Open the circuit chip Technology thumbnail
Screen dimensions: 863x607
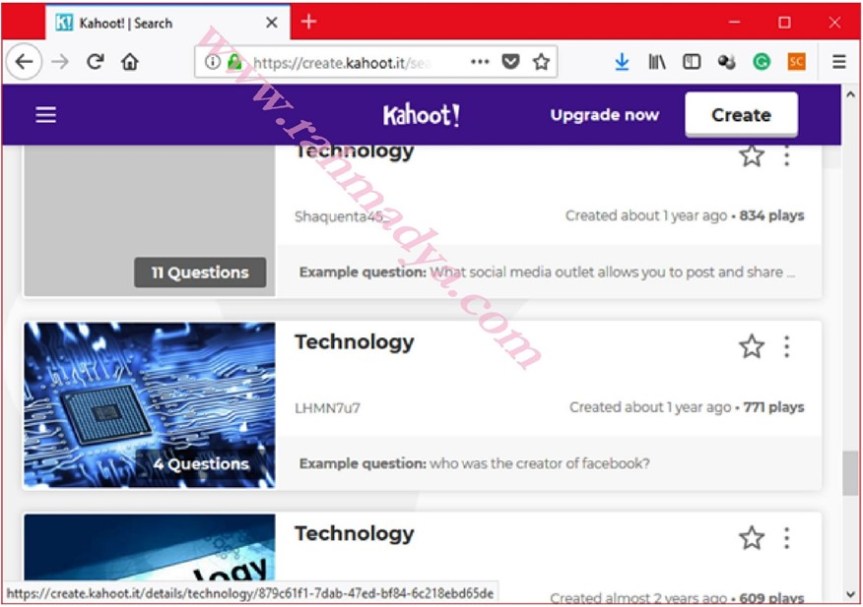coord(149,404)
